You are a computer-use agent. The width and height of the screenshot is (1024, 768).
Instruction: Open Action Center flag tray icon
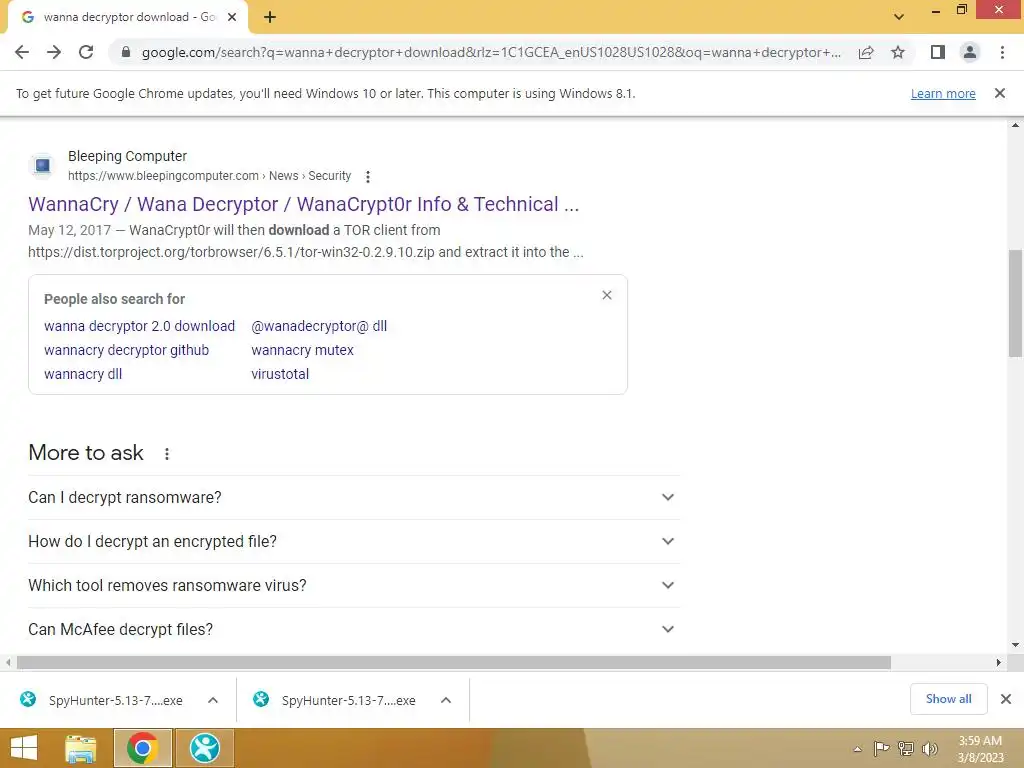tap(882, 748)
